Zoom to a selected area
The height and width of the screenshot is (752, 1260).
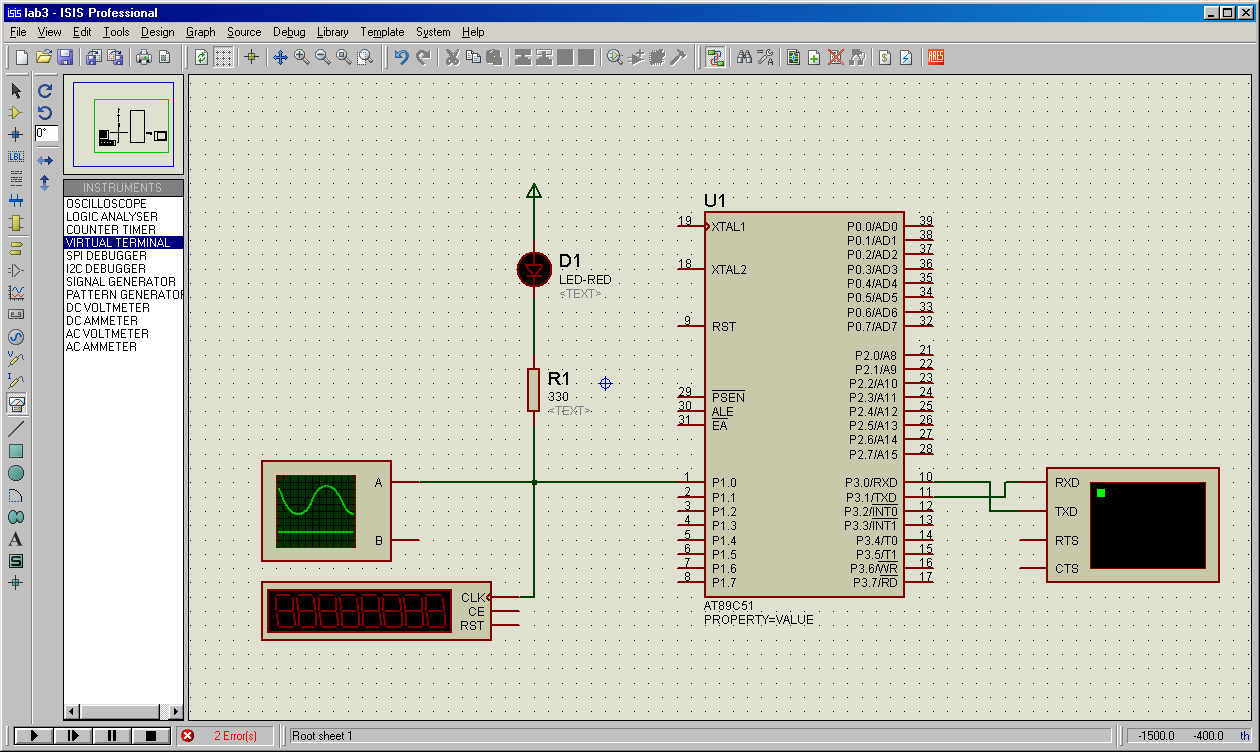(366, 58)
